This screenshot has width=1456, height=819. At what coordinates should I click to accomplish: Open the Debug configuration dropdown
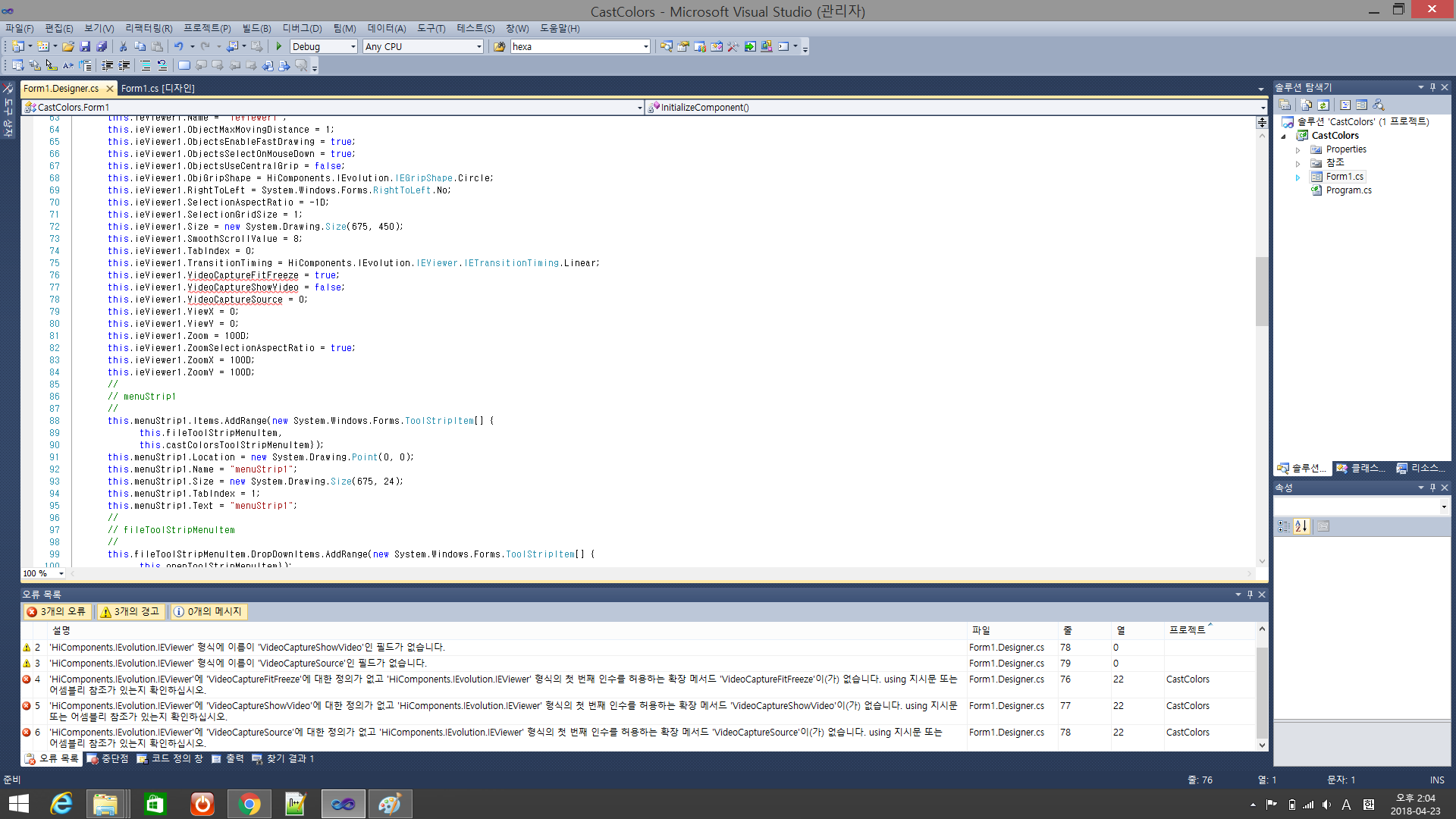[x=353, y=46]
